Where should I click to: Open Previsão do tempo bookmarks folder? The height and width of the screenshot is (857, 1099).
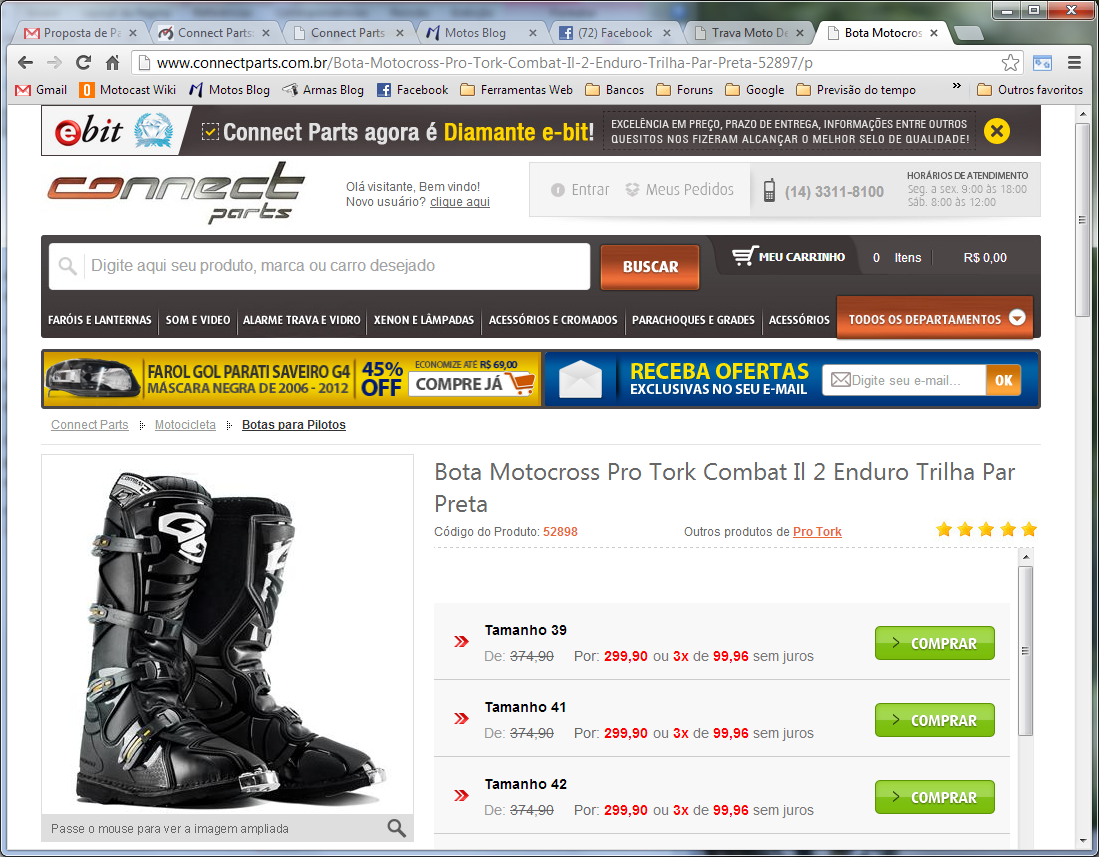click(856, 90)
